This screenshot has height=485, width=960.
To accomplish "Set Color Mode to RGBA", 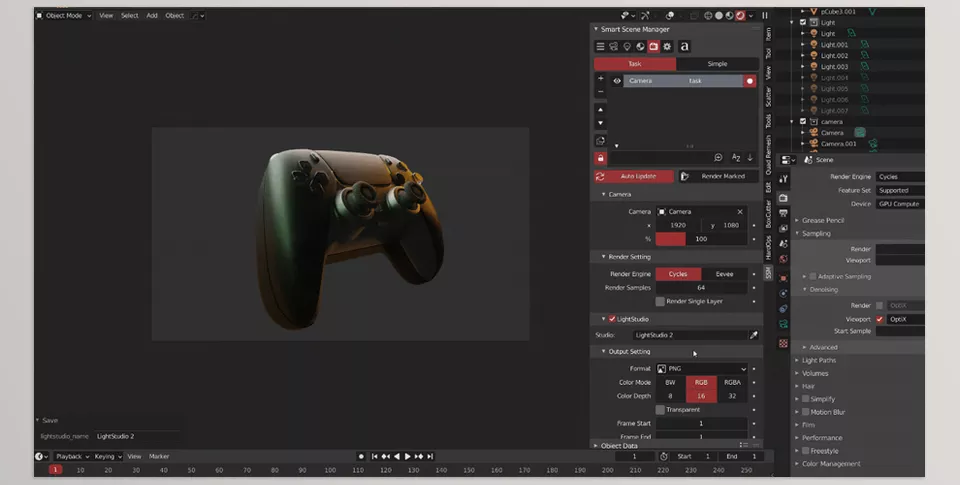I will click(x=732, y=382).
